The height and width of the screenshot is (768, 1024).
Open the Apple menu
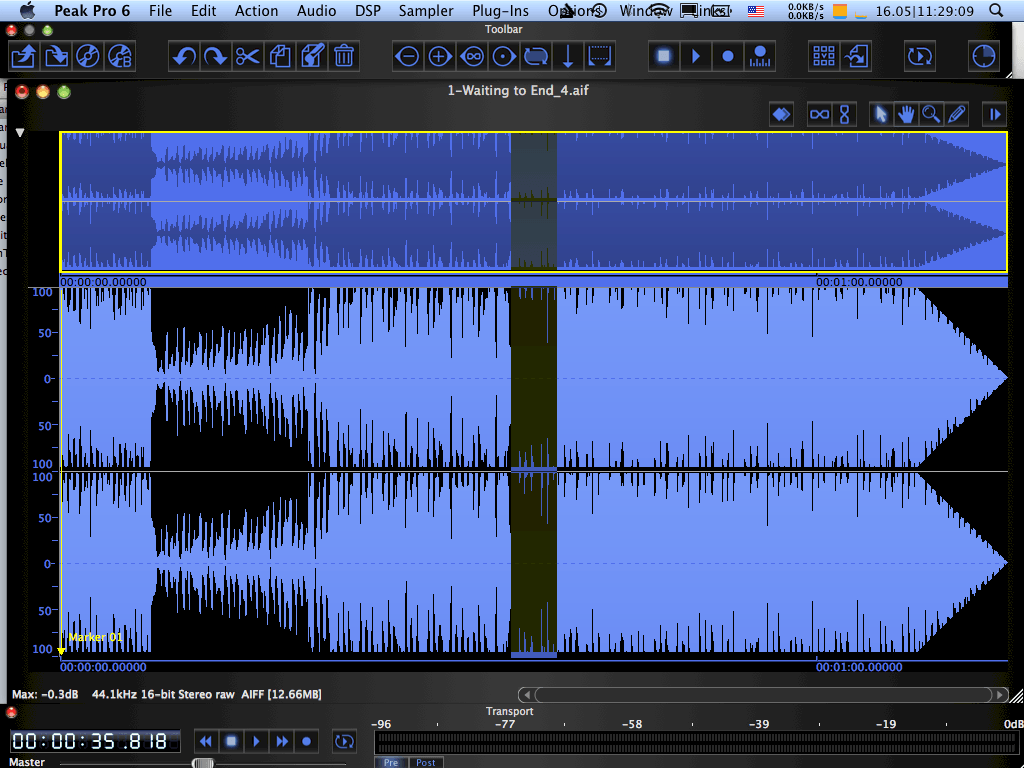[27, 10]
